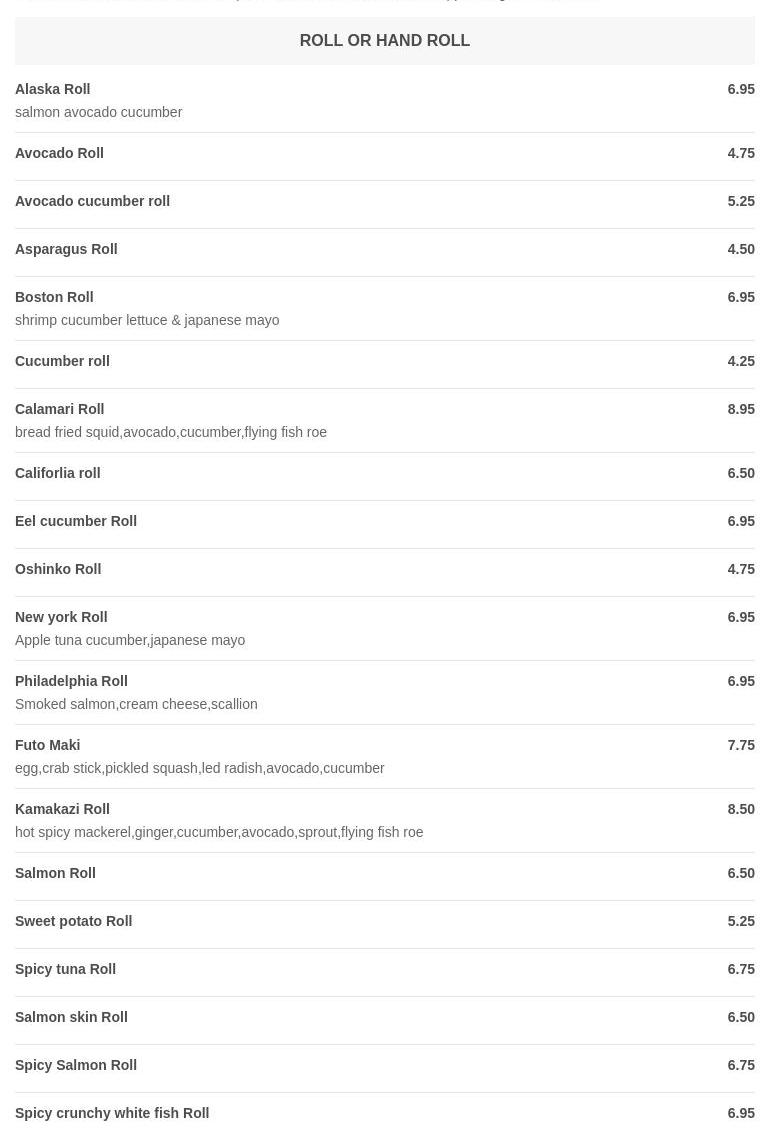Image resolution: width=770 pixels, height=1130 pixels.
Task: Select the Boston Roll entry
Action: (54, 297)
